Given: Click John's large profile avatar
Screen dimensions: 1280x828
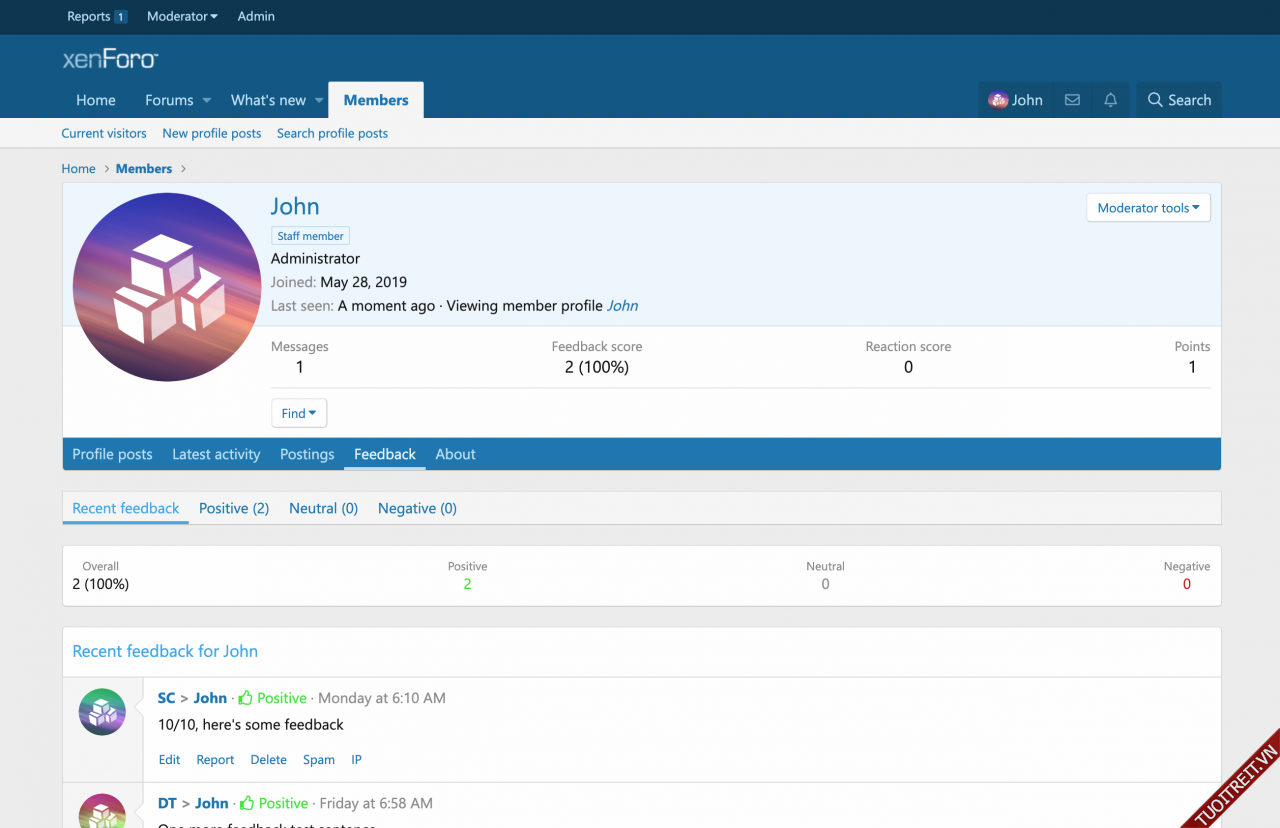Looking at the screenshot, I should click(x=167, y=287).
